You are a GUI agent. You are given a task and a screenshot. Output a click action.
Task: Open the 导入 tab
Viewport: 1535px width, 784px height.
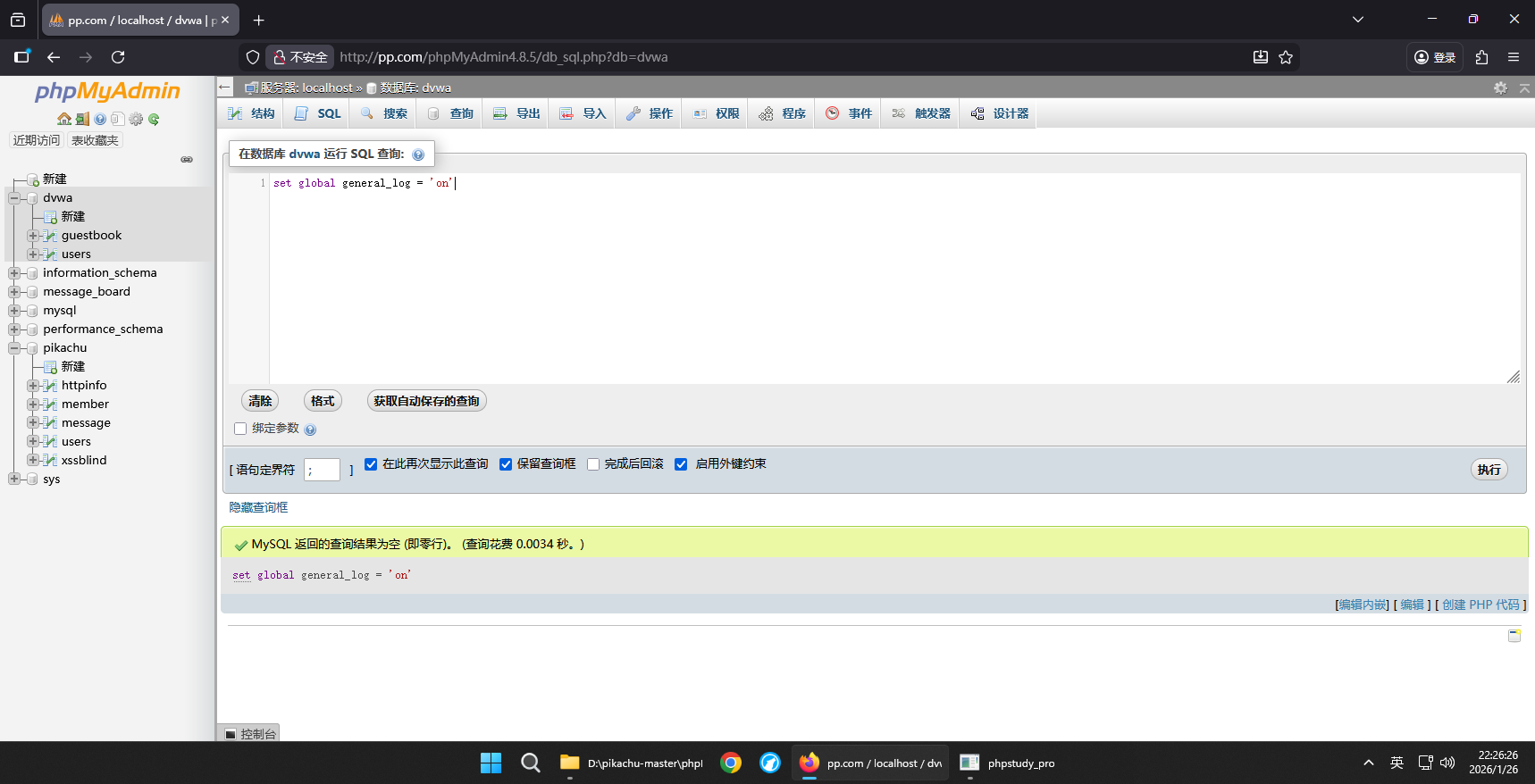click(x=583, y=113)
